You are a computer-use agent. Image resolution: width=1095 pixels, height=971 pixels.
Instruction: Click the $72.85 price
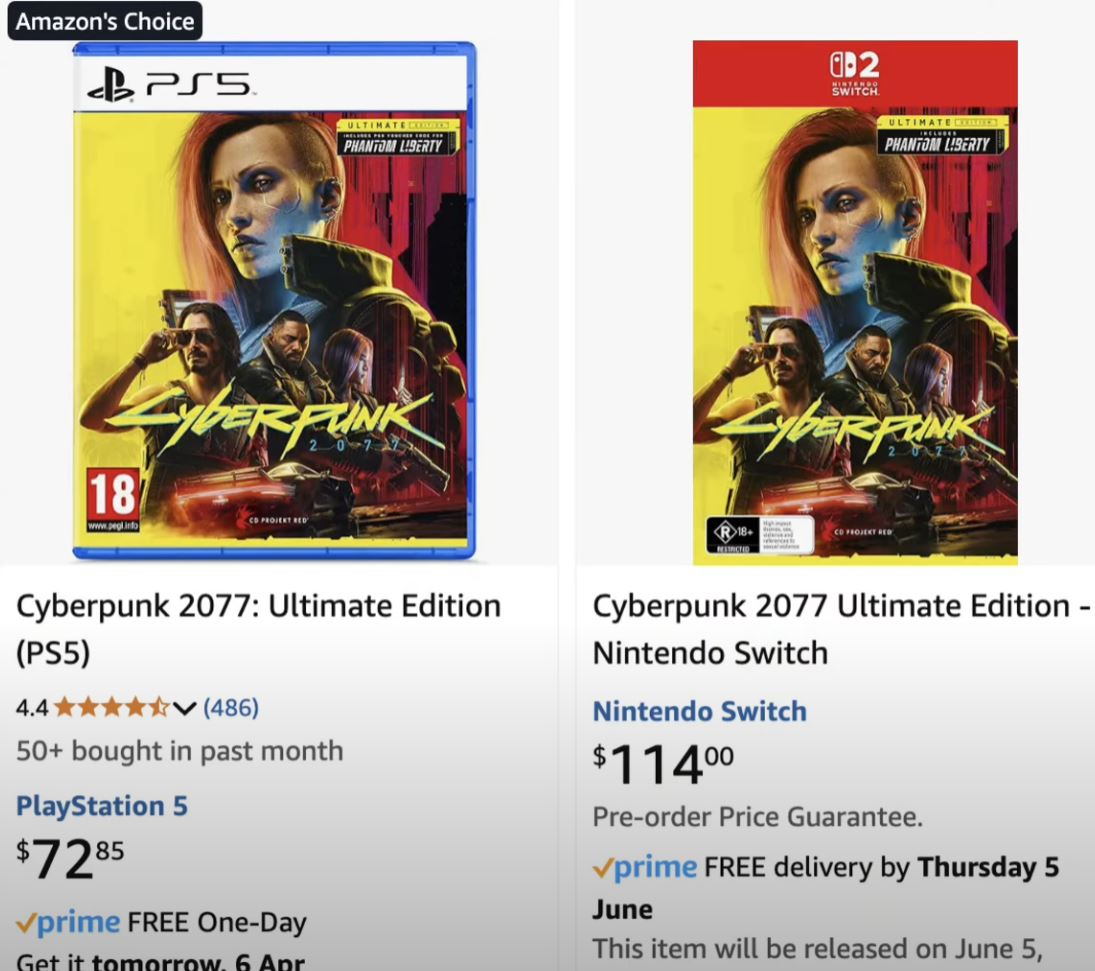point(71,859)
